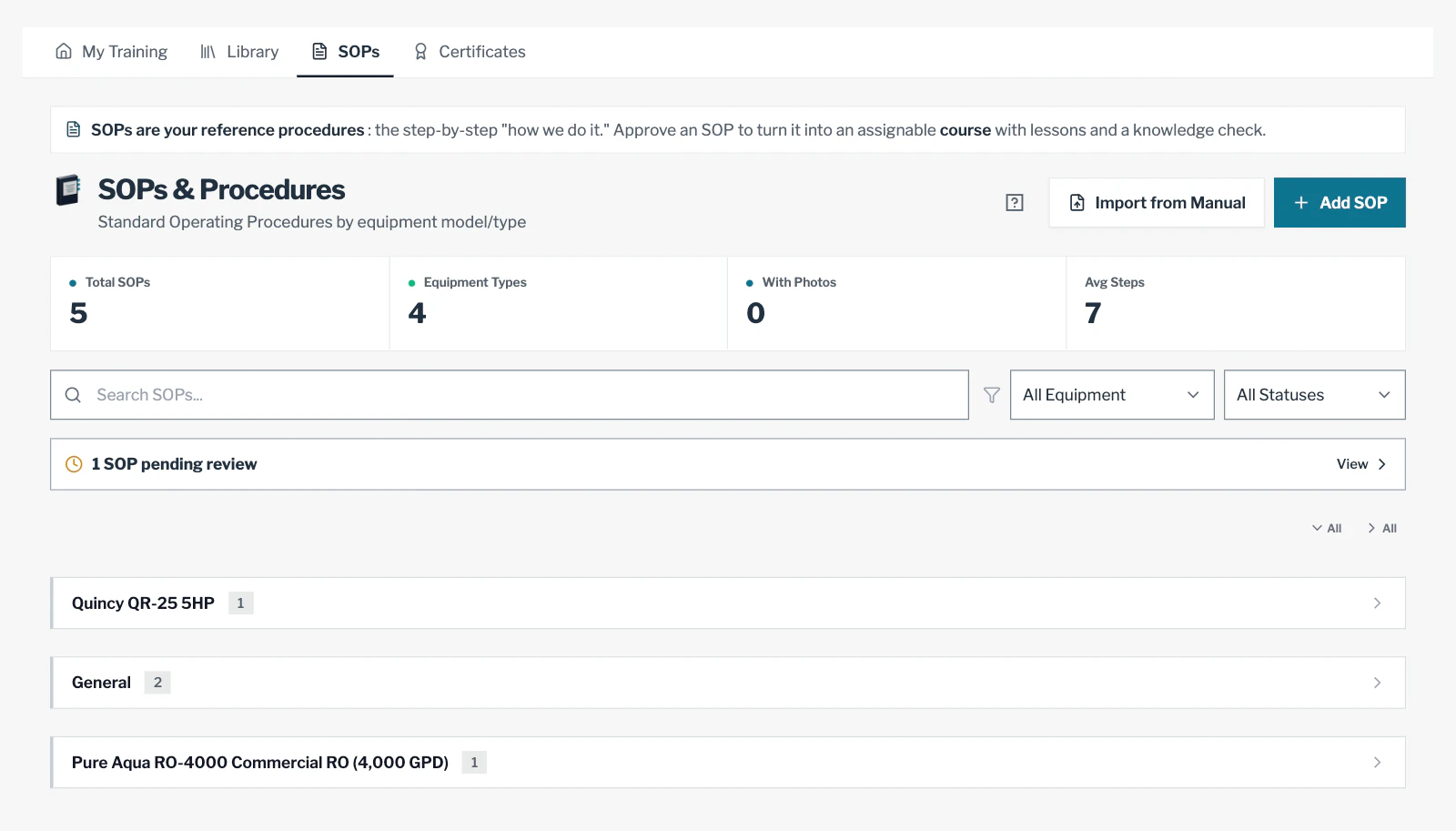Click the 'SOPs & Procedures' heading
This screenshot has height=831, width=1456.
(x=222, y=189)
